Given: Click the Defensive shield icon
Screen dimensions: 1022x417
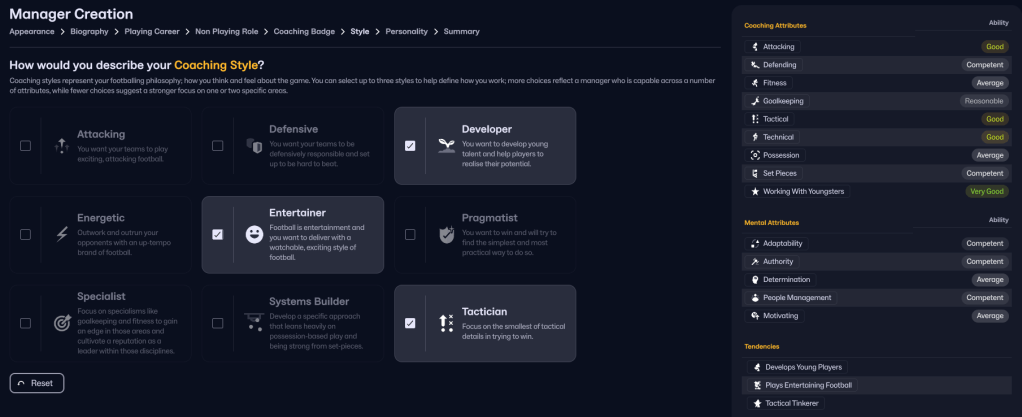Looking at the screenshot, I should 253,145.
